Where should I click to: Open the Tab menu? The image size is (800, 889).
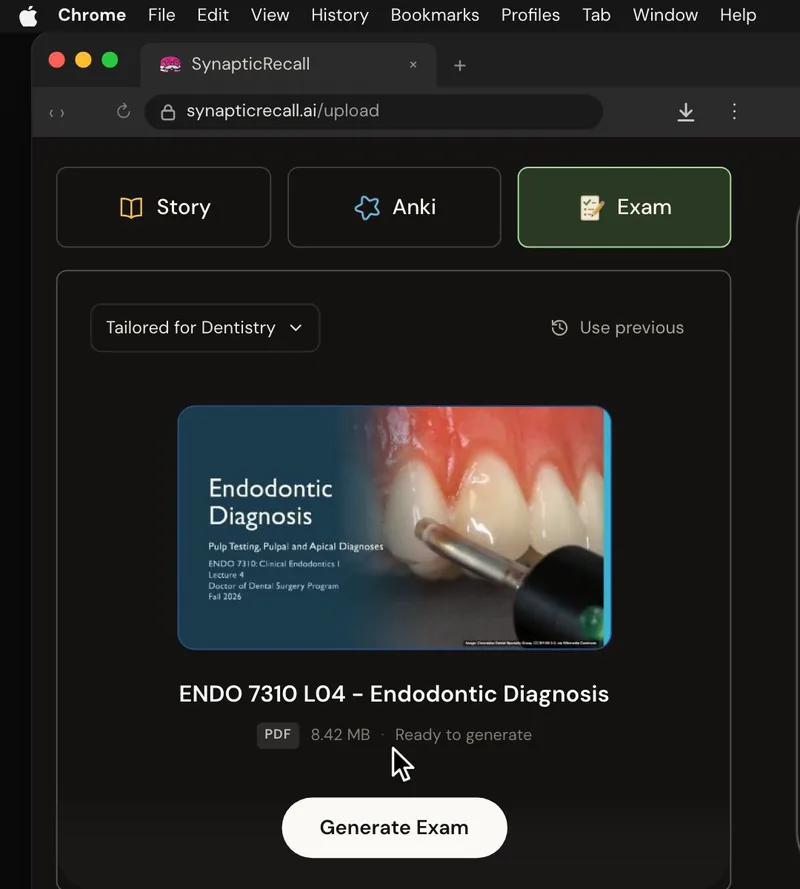click(596, 15)
